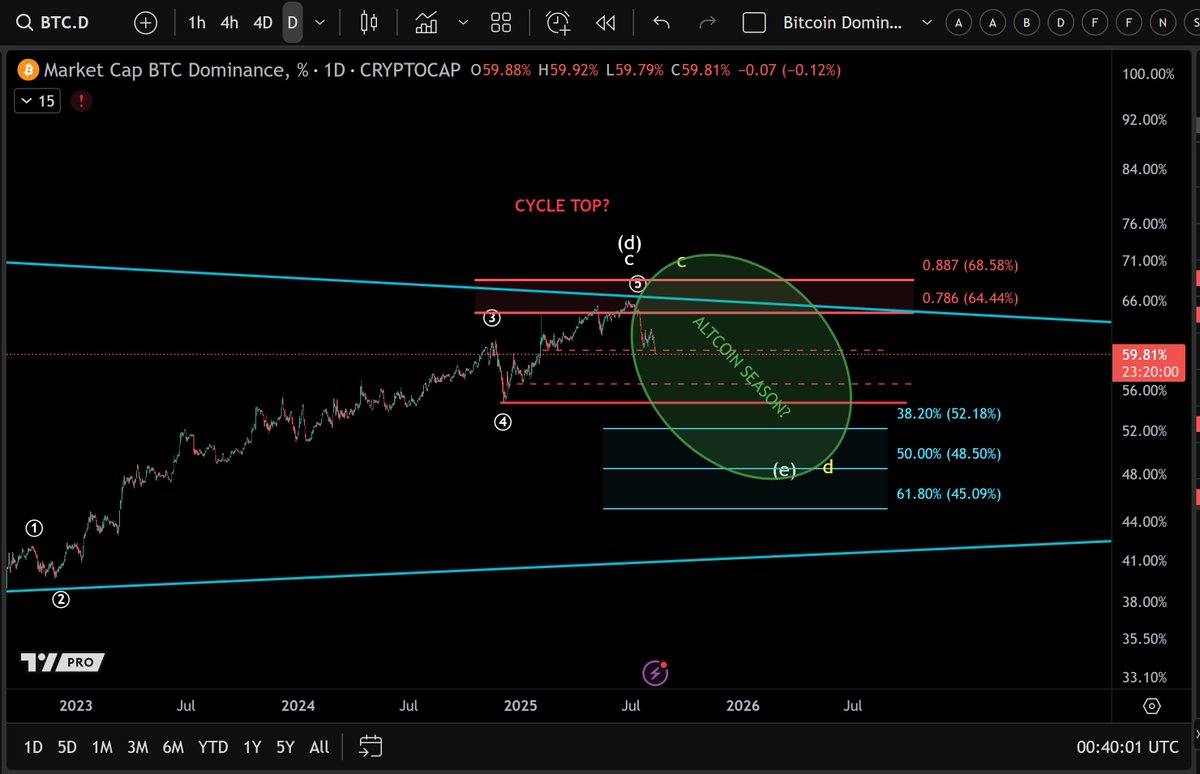Open the Indicators panel
Screen dimensions: 1200x774
click(x=428, y=22)
